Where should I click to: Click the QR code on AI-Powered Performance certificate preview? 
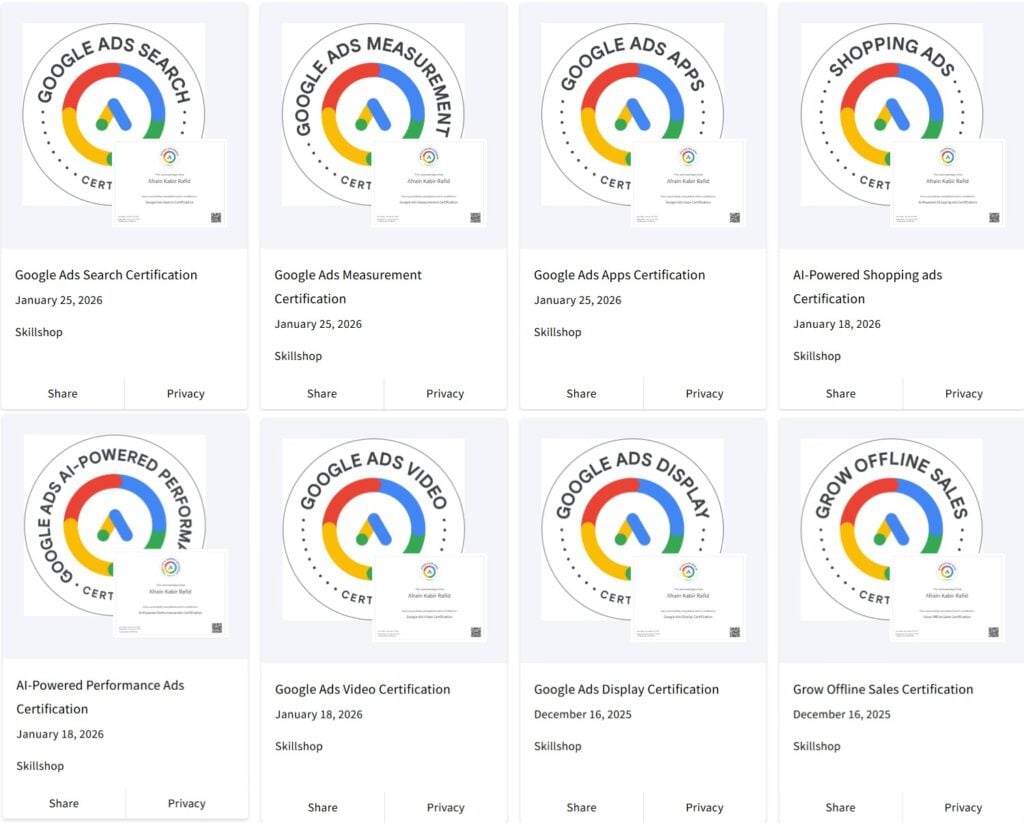click(x=217, y=628)
